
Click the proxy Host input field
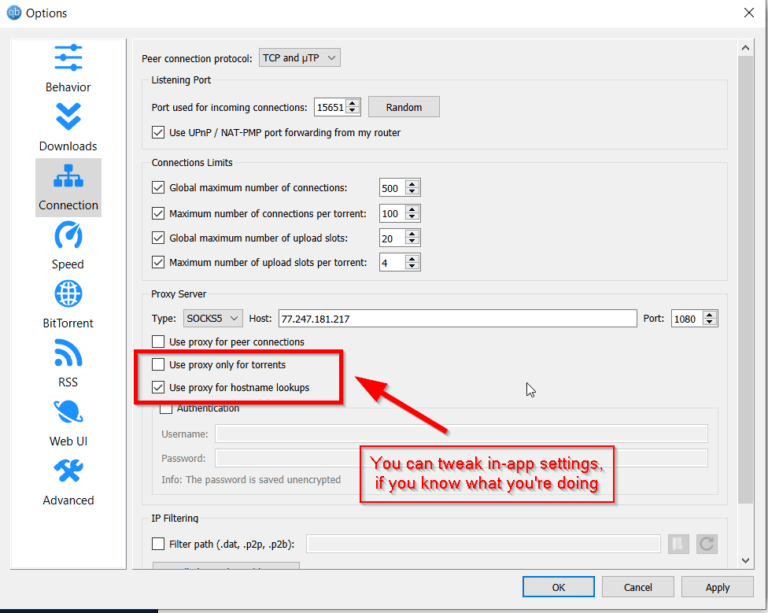tap(457, 318)
